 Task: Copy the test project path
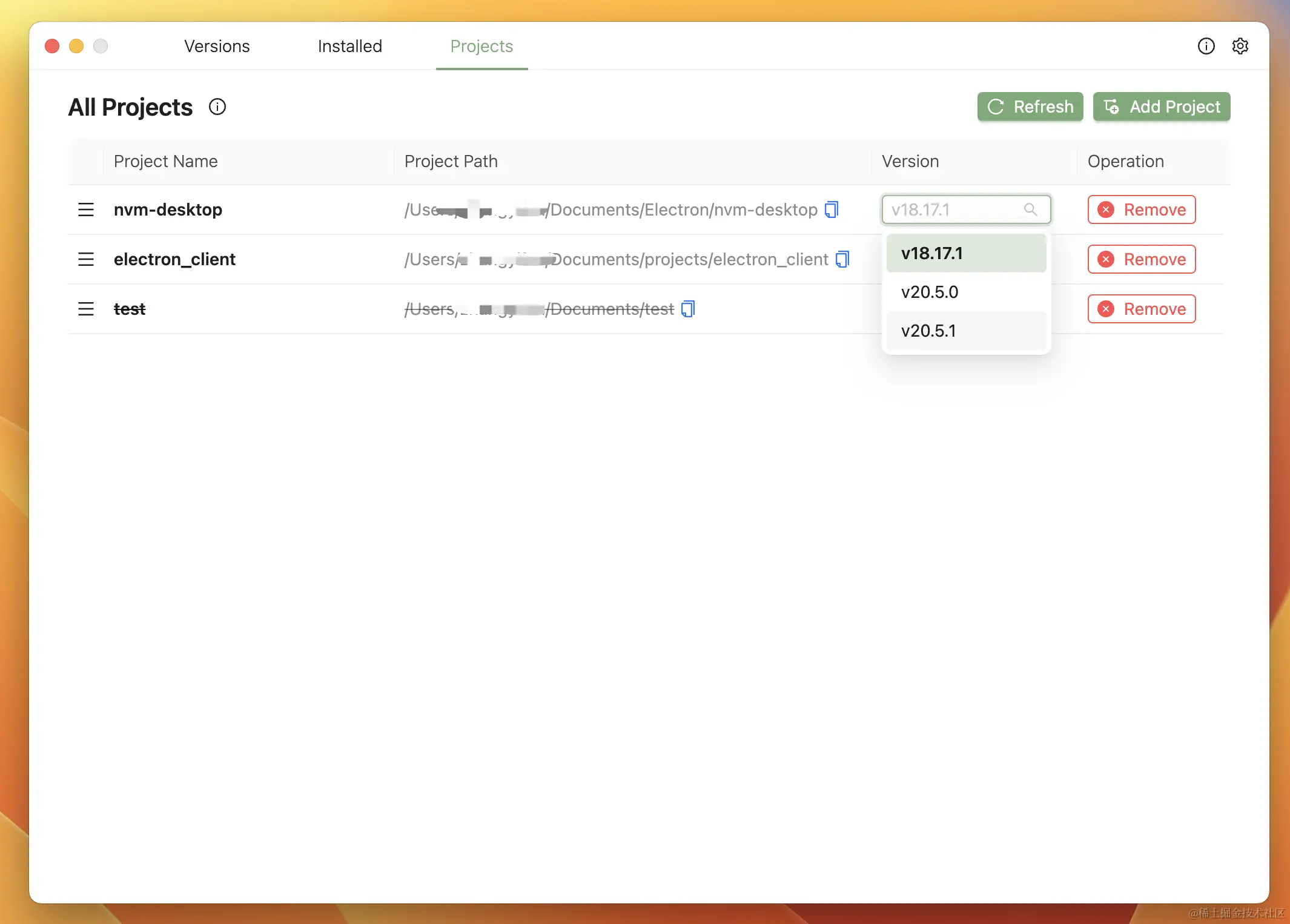(x=687, y=309)
